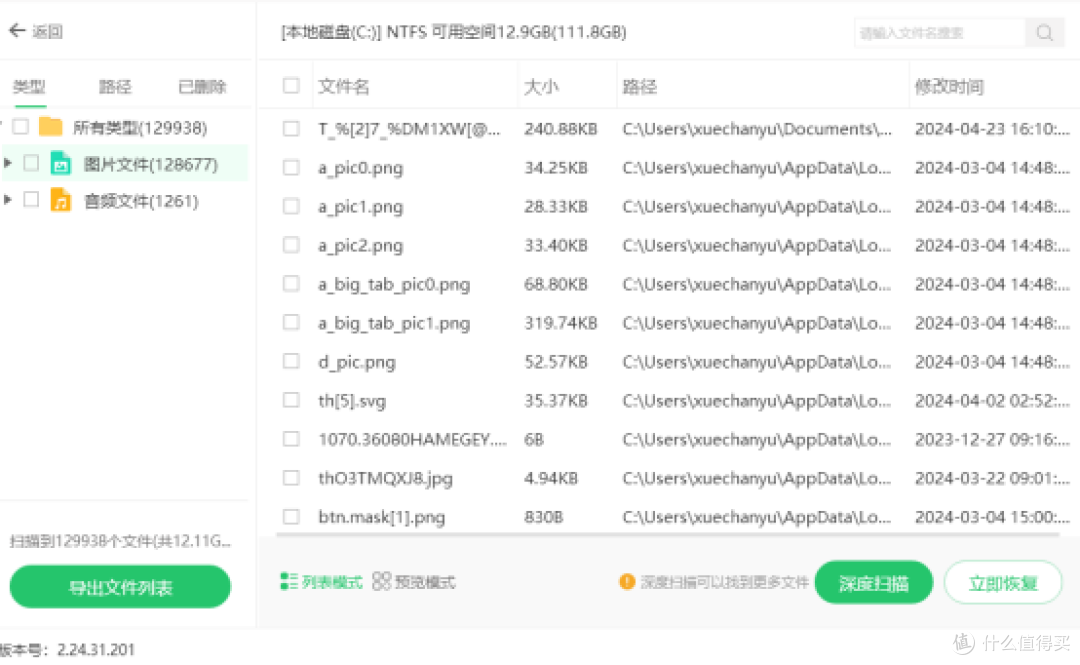Select the 图片文件(128677) tree item

151,164
